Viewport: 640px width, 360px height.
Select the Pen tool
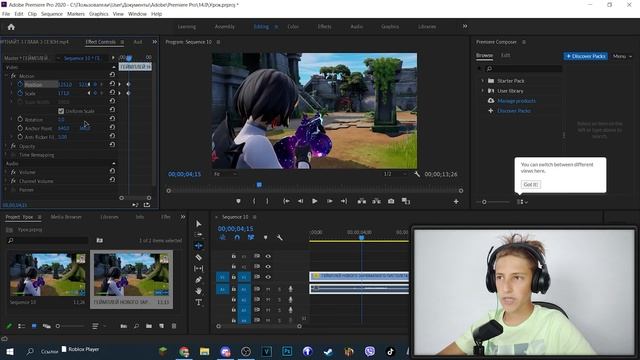(x=198, y=280)
